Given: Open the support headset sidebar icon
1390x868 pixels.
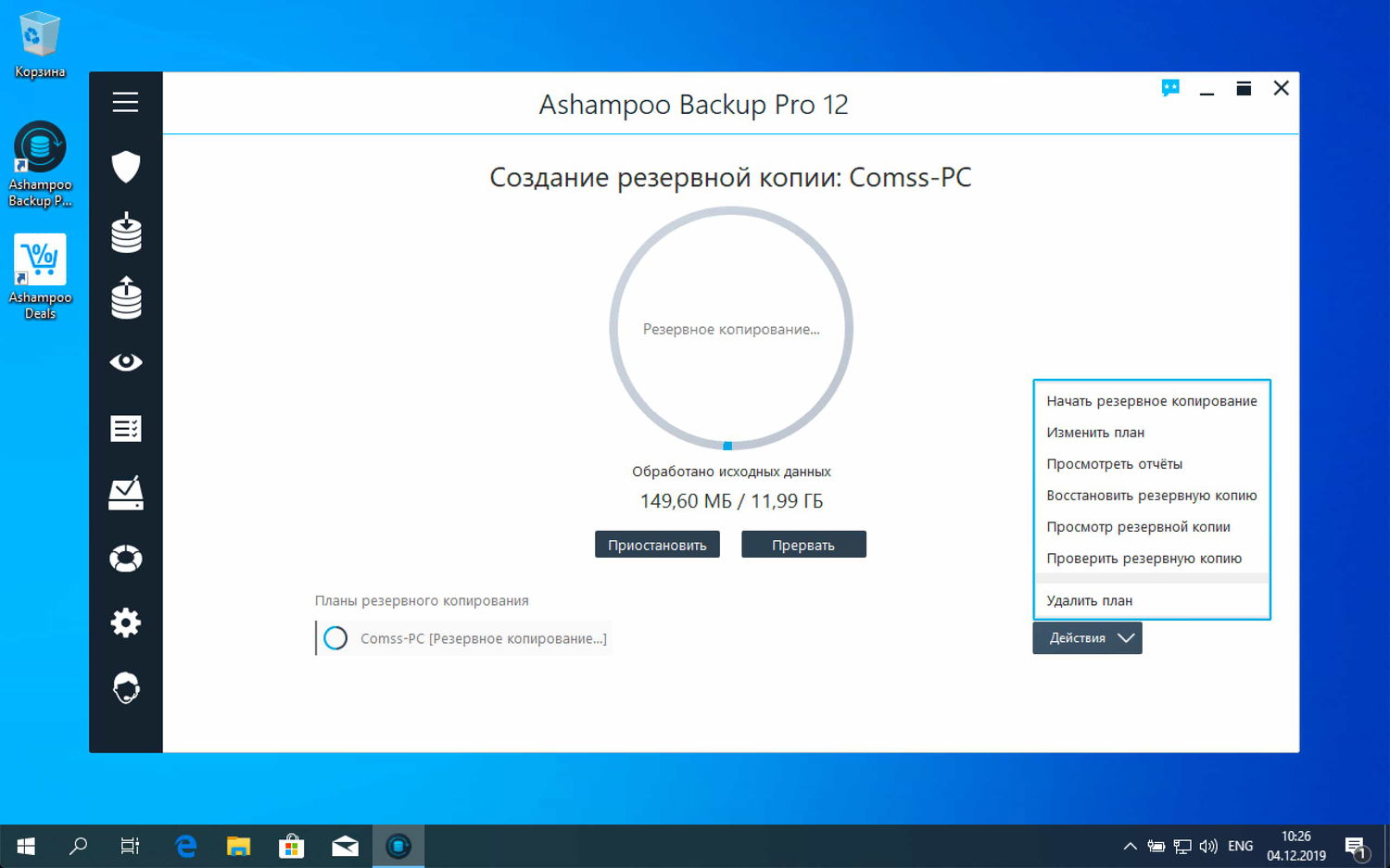Looking at the screenshot, I should pos(126,688).
